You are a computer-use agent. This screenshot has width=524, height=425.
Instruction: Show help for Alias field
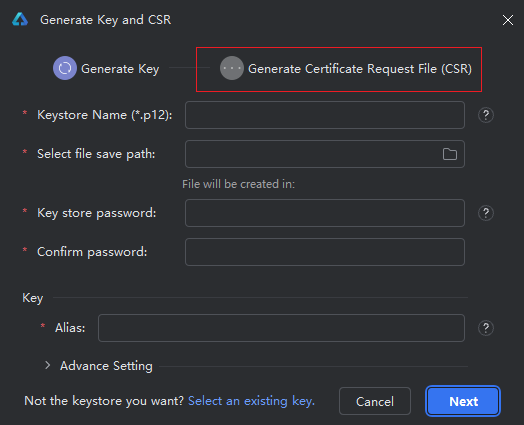(x=486, y=328)
